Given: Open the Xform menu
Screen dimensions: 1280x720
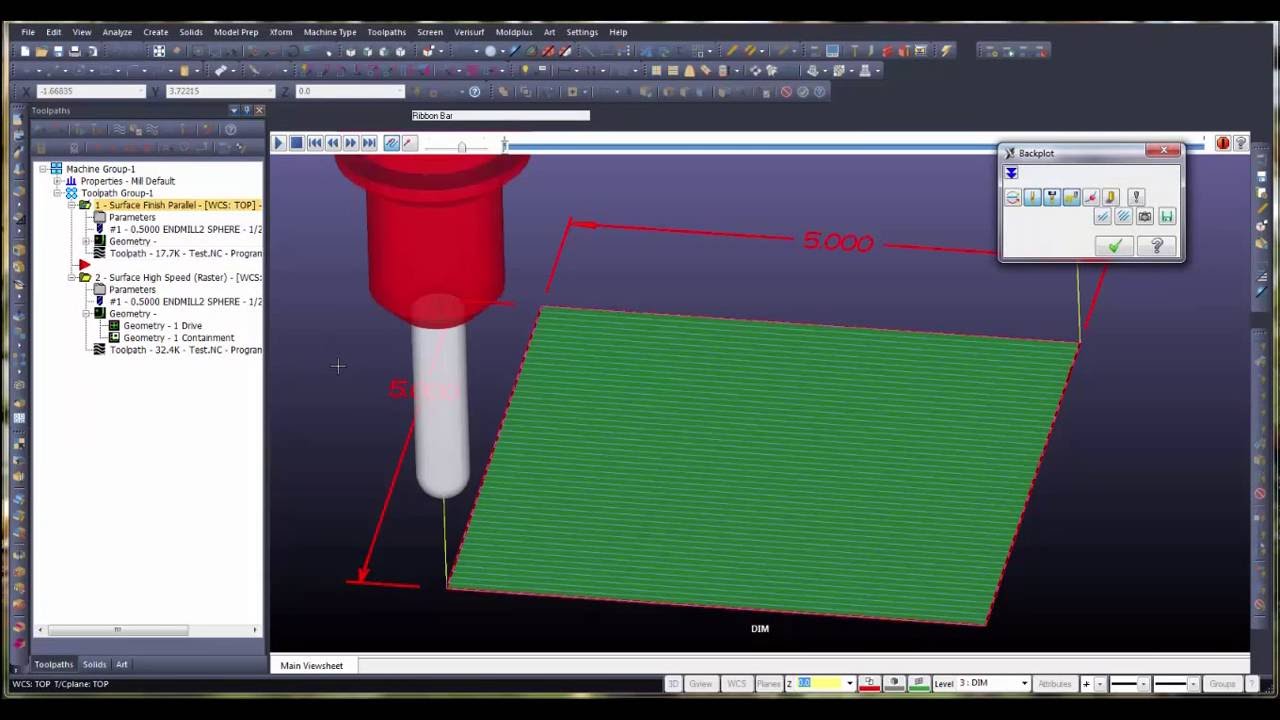Looking at the screenshot, I should [x=281, y=32].
